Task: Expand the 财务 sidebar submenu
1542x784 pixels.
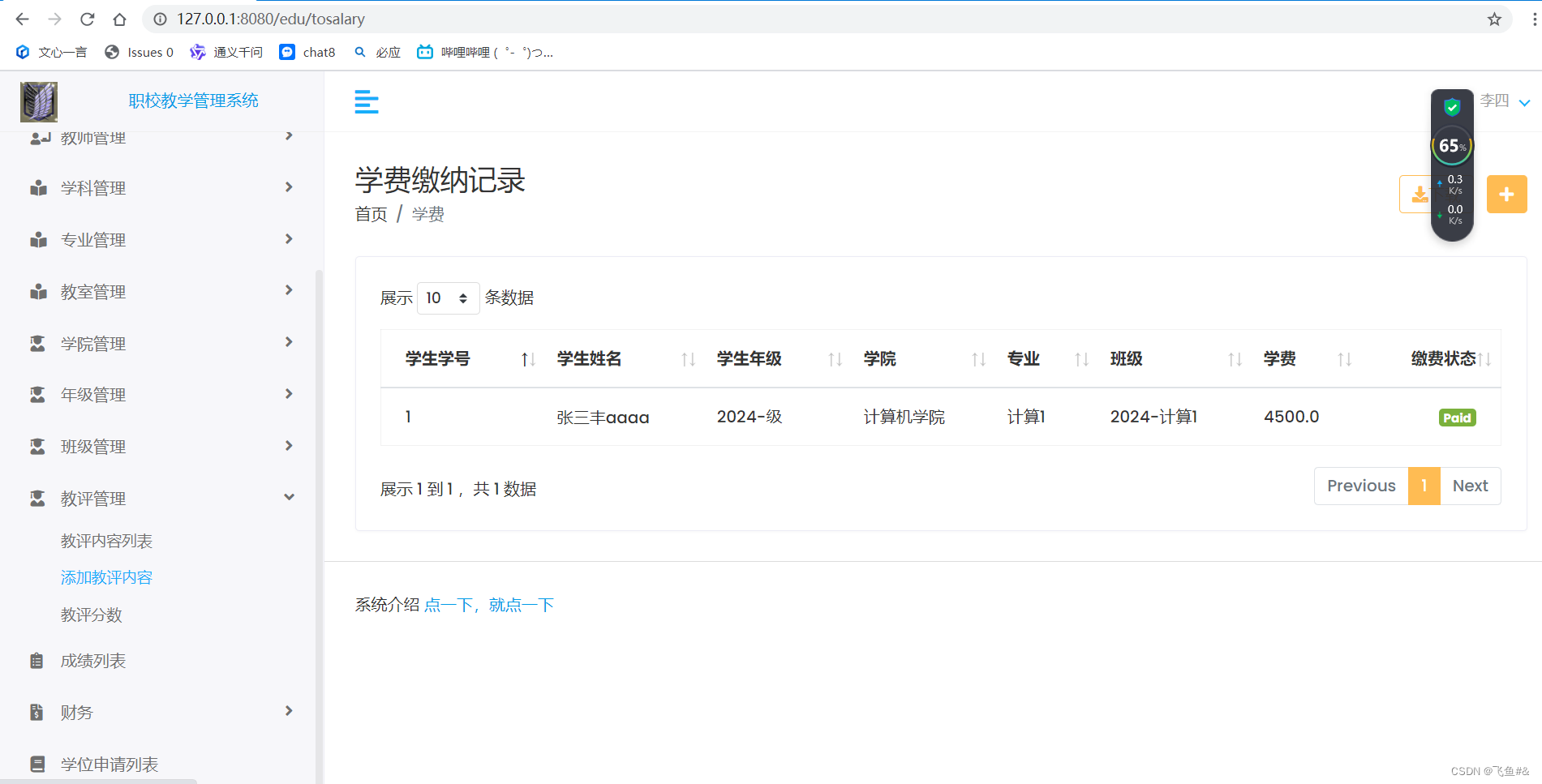Action: tap(77, 712)
